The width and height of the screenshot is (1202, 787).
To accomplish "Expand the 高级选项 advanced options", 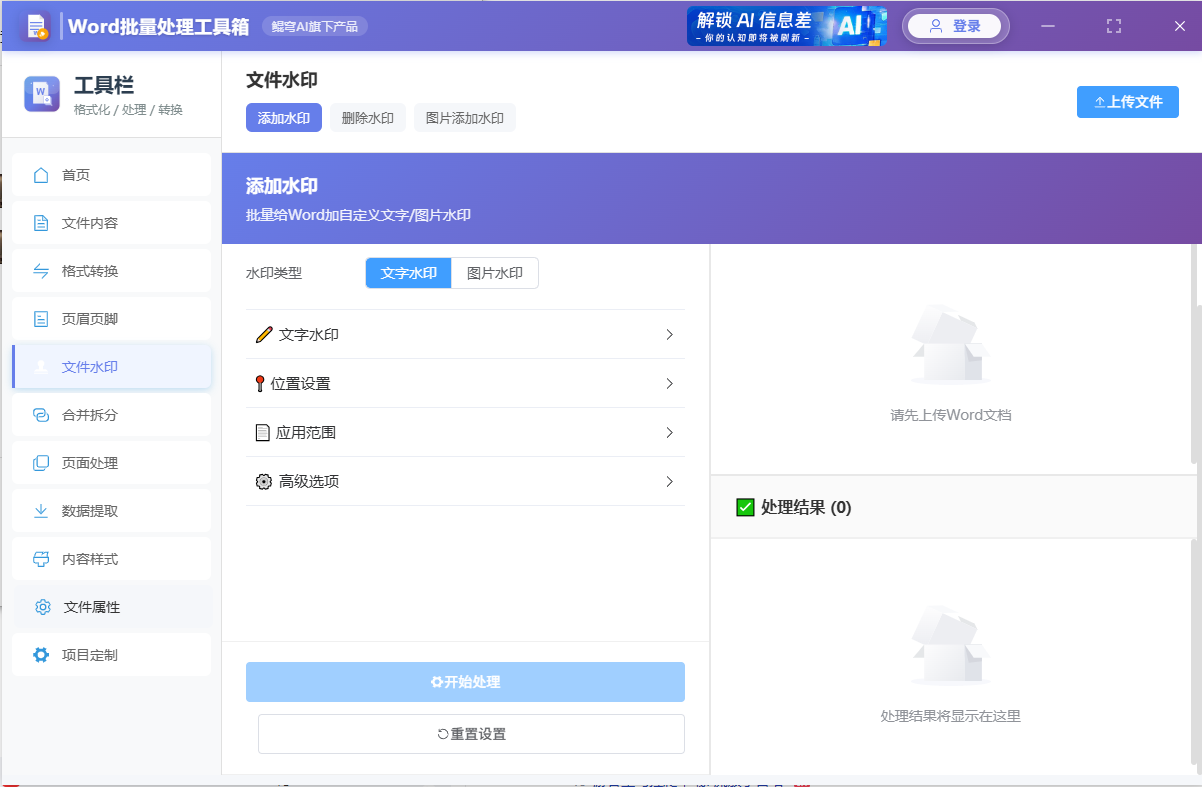I will [465, 481].
